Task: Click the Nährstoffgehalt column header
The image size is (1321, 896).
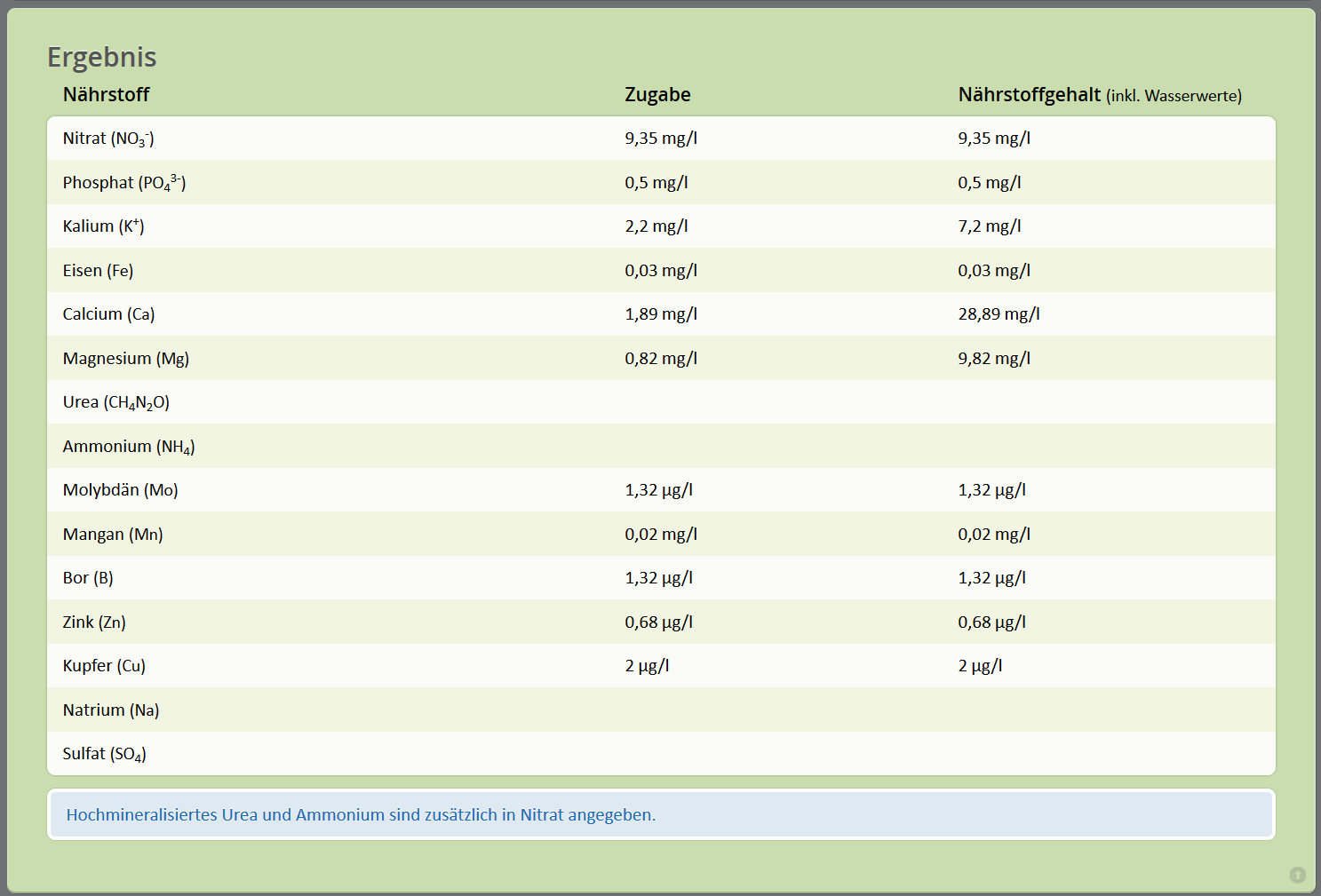Action: tap(1100, 94)
